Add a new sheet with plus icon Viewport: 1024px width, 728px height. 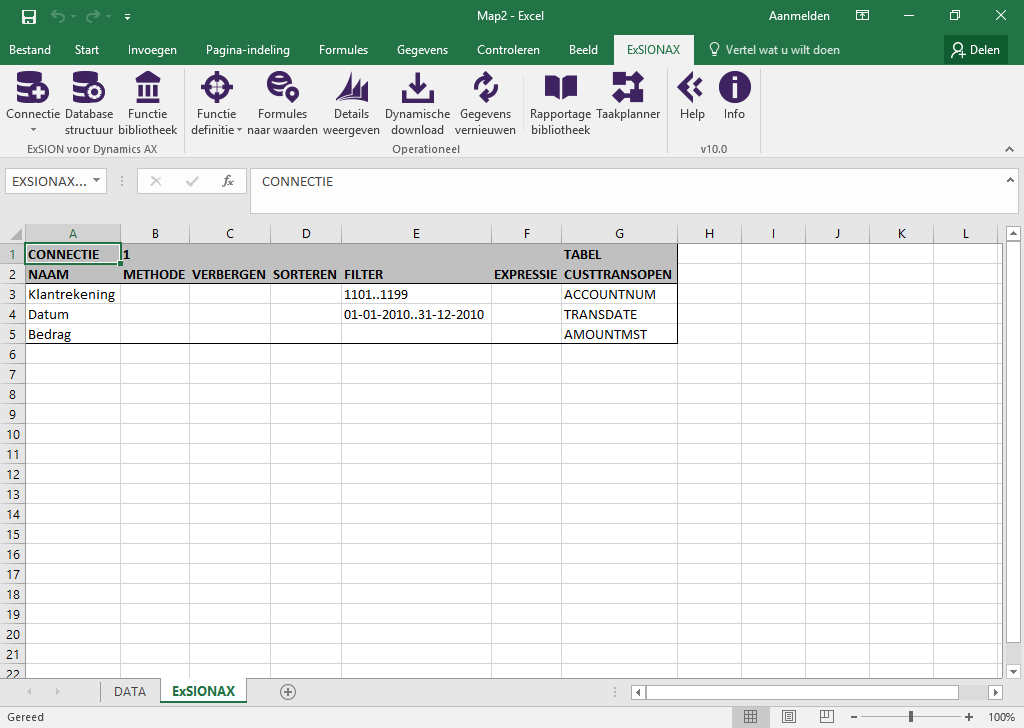coord(288,692)
